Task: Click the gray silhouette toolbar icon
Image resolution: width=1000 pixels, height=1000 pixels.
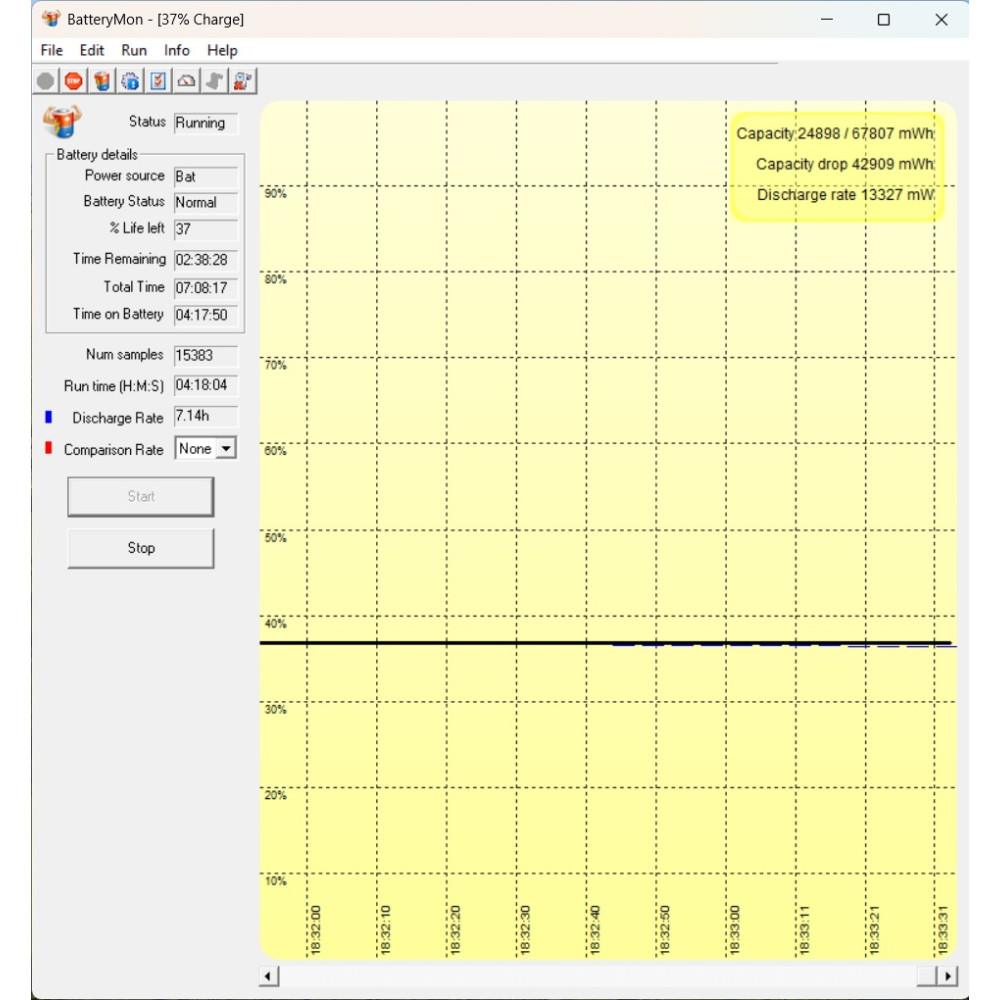Action: coord(214,81)
